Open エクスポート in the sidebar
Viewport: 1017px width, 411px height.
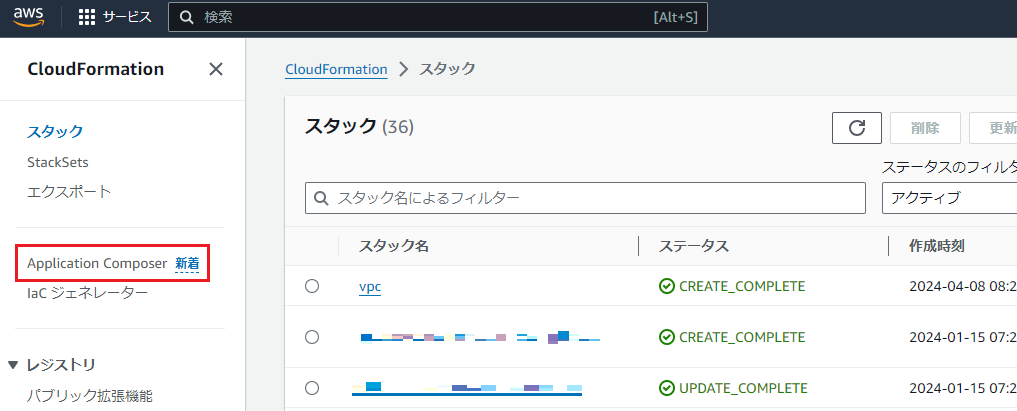[69, 192]
